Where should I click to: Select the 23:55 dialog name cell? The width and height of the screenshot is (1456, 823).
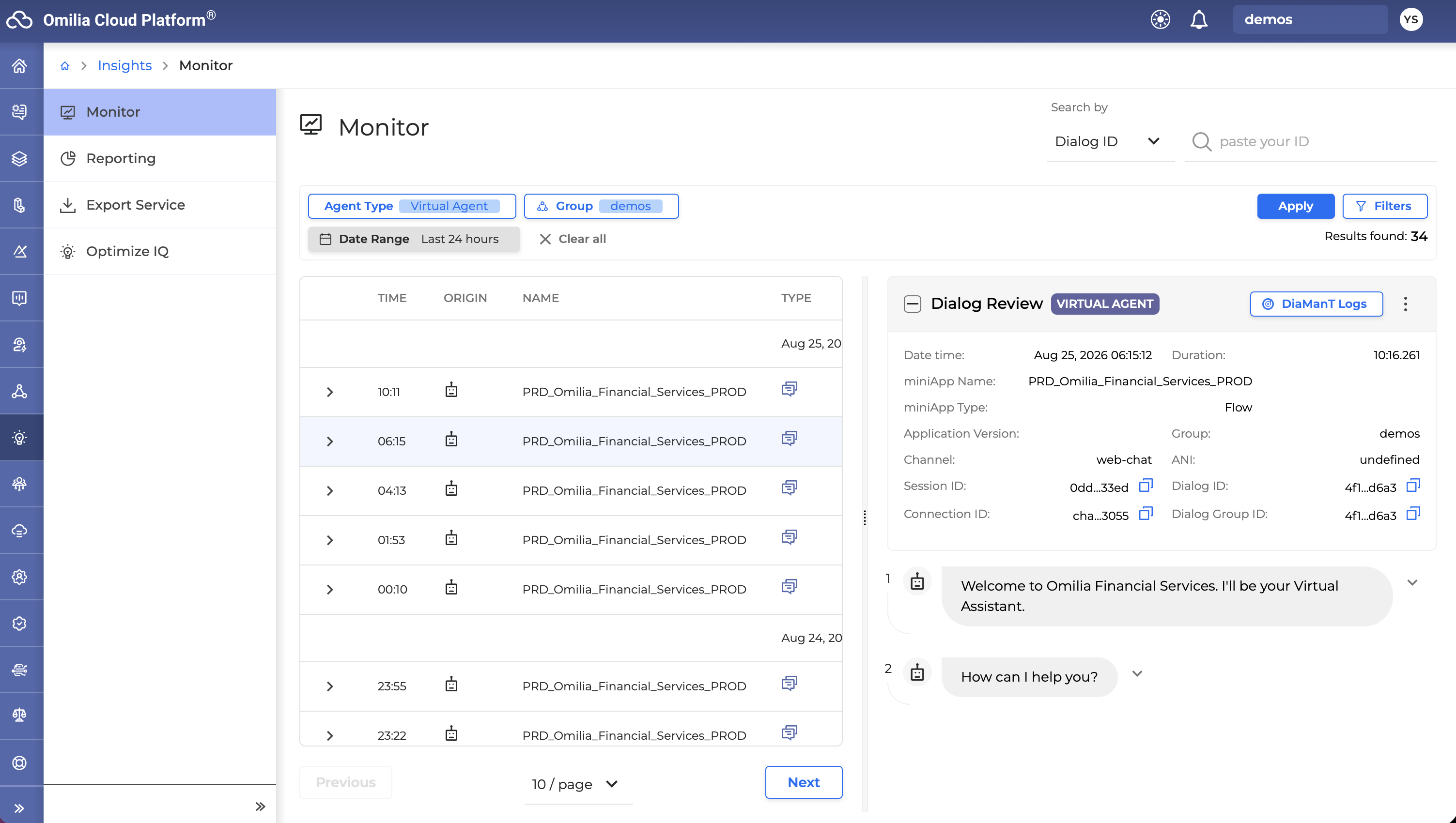[634, 686]
